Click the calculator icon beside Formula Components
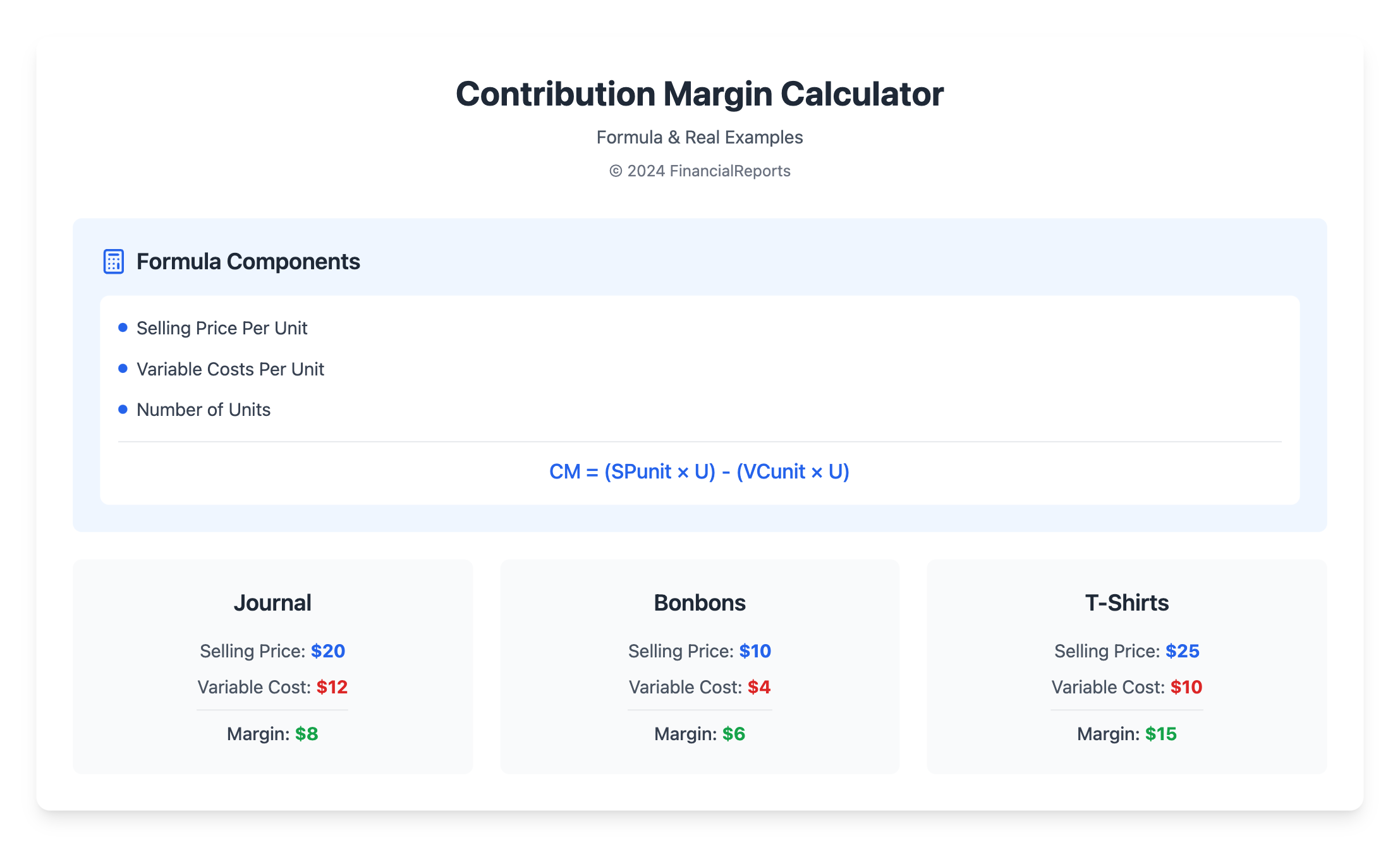 [x=113, y=262]
